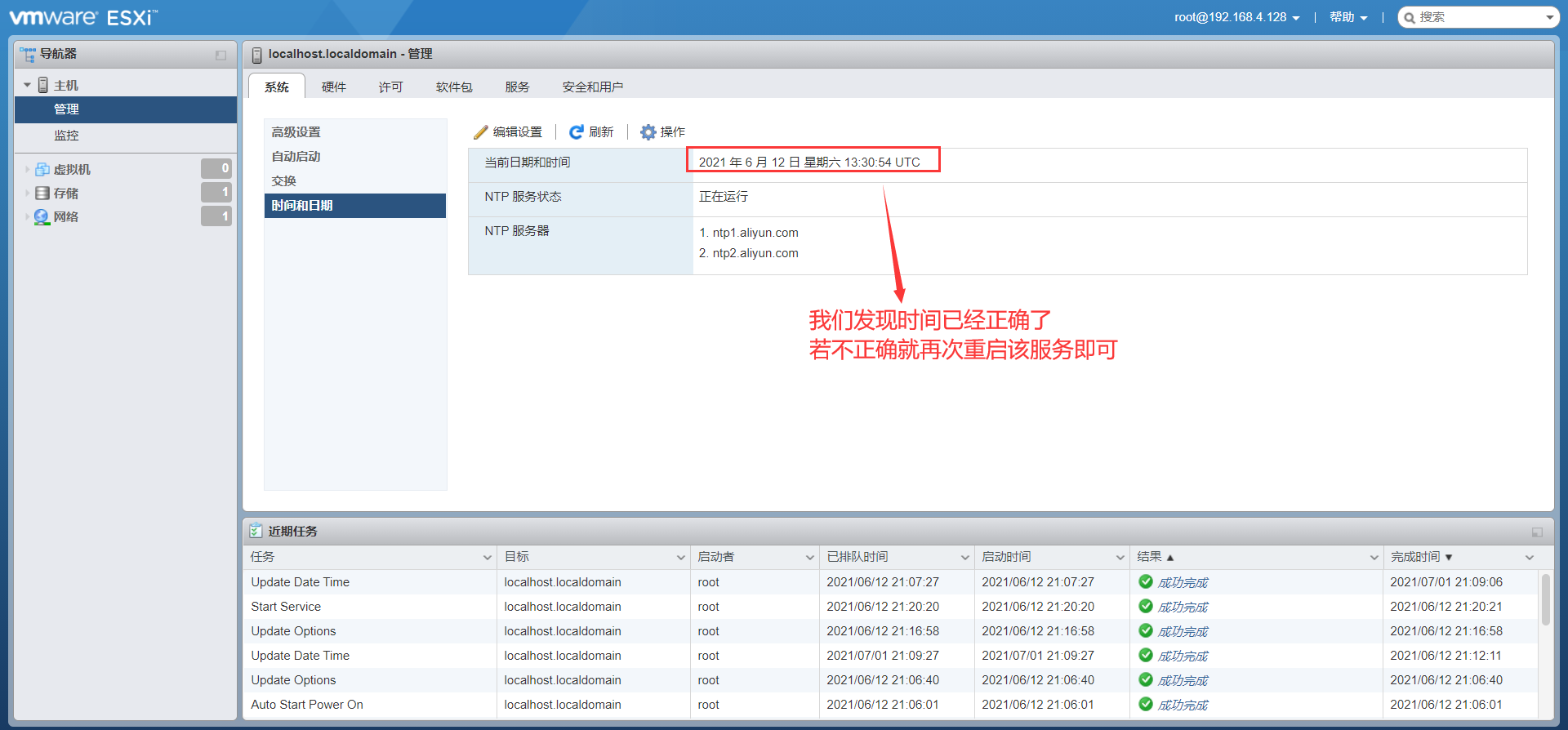1568x730 pixels.
Task: Click the Recent Tasks vertical scrollbar
Action: [1545, 600]
